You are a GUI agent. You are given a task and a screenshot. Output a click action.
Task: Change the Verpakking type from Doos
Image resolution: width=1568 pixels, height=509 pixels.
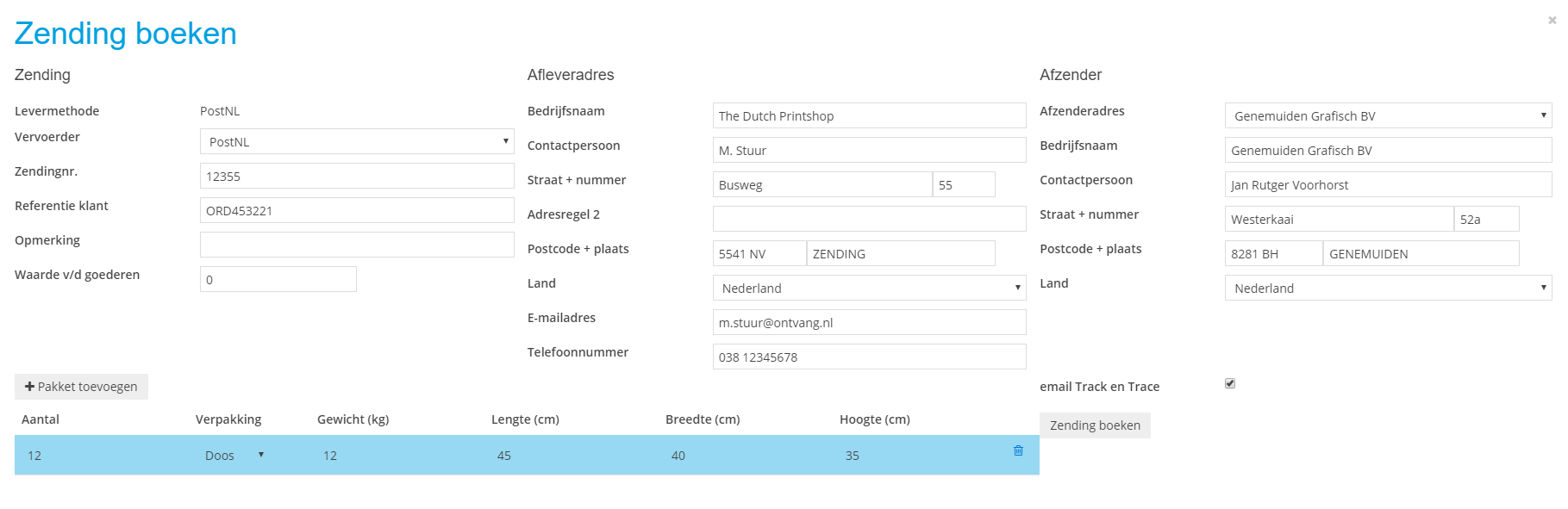point(234,456)
